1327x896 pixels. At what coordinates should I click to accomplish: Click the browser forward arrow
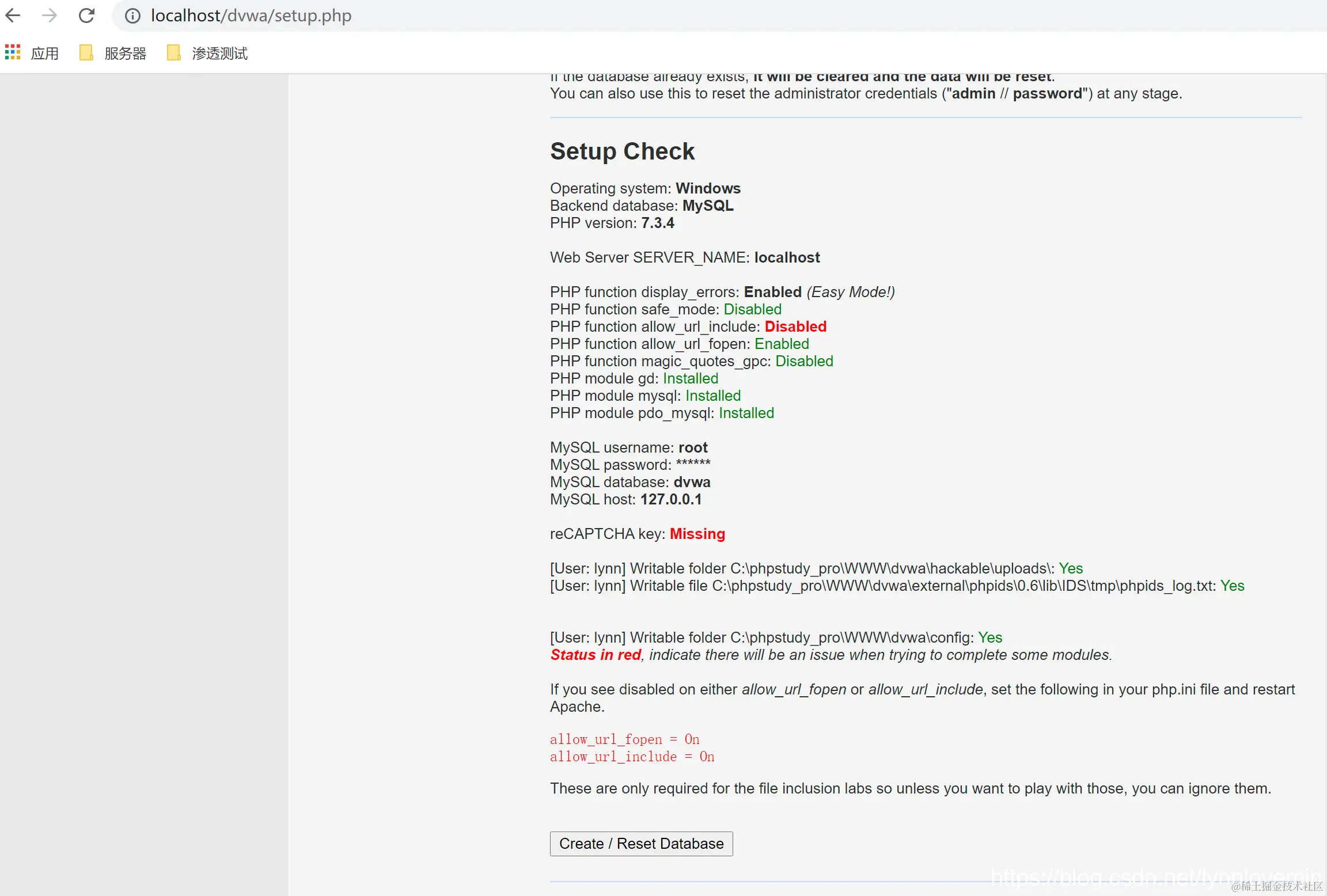[x=50, y=16]
